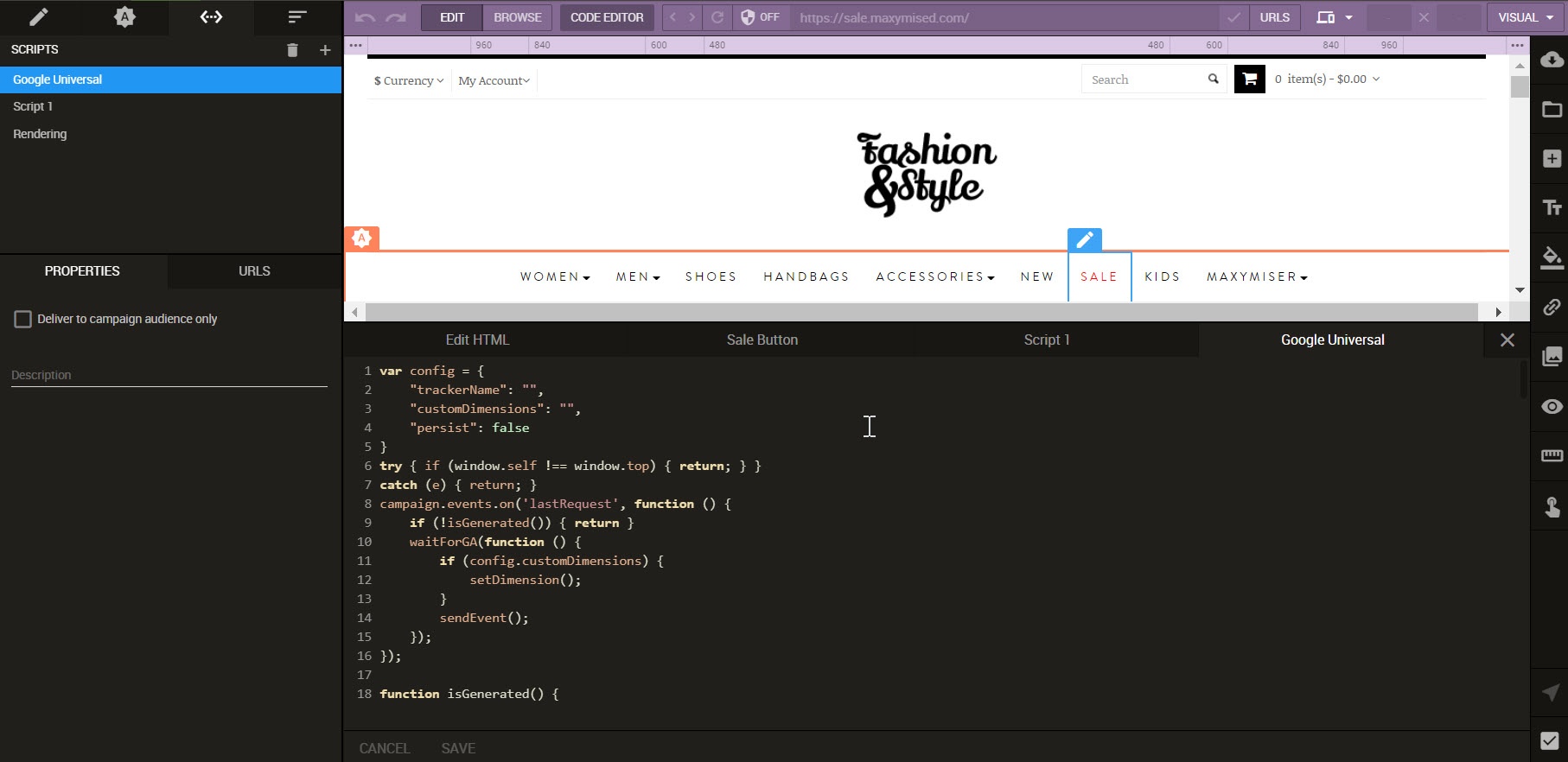Toggle the shield protection OFF switch

[x=761, y=17]
